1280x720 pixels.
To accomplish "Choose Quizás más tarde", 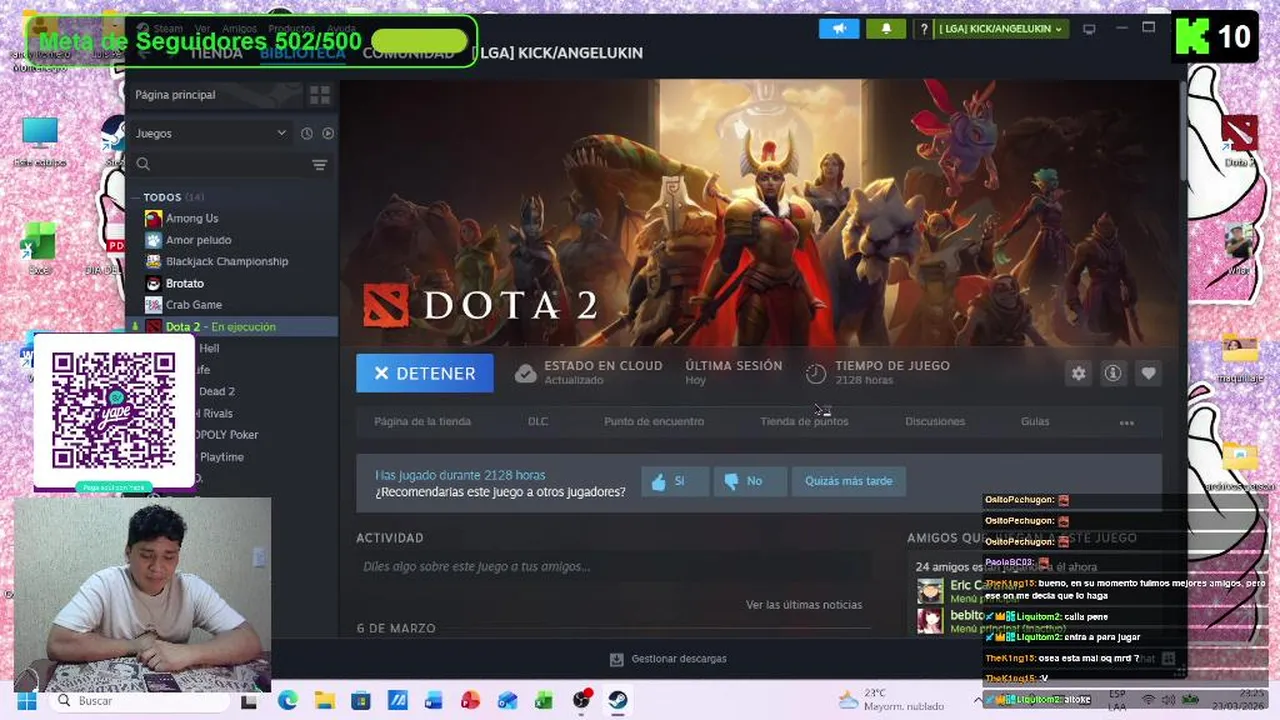I will (x=848, y=481).
